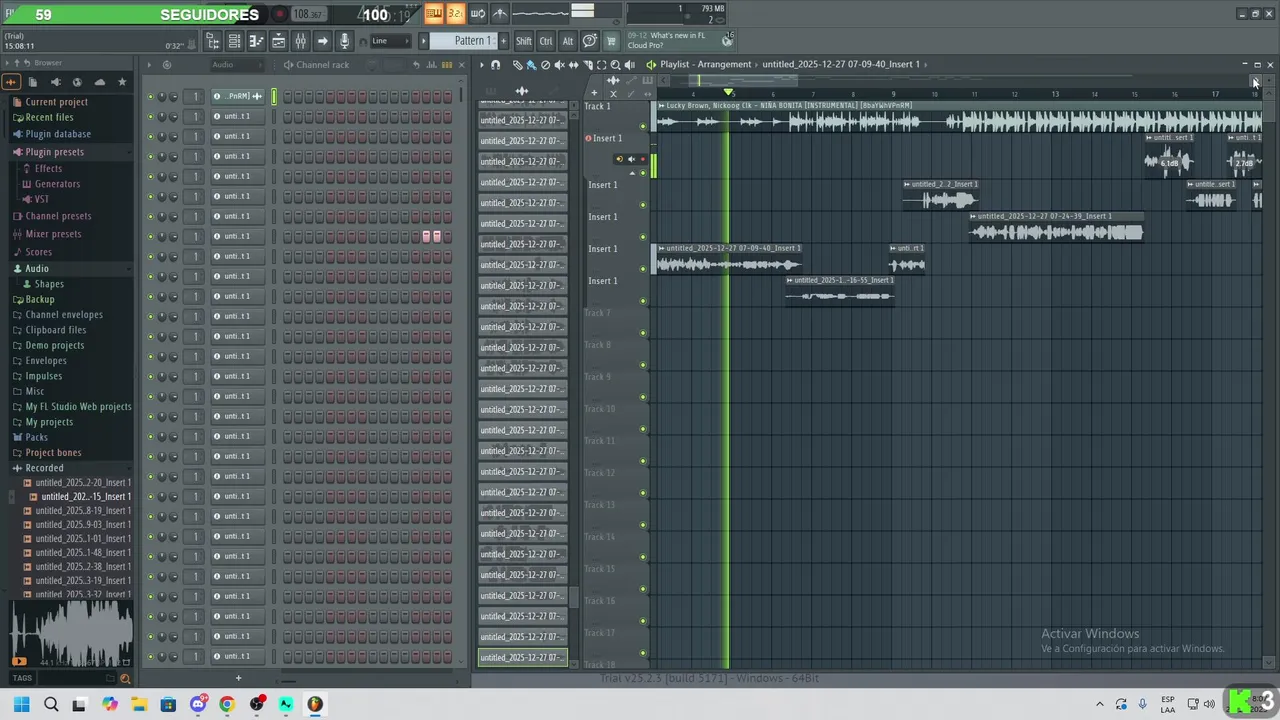Open the Windows Start menu

coord(22,704)
